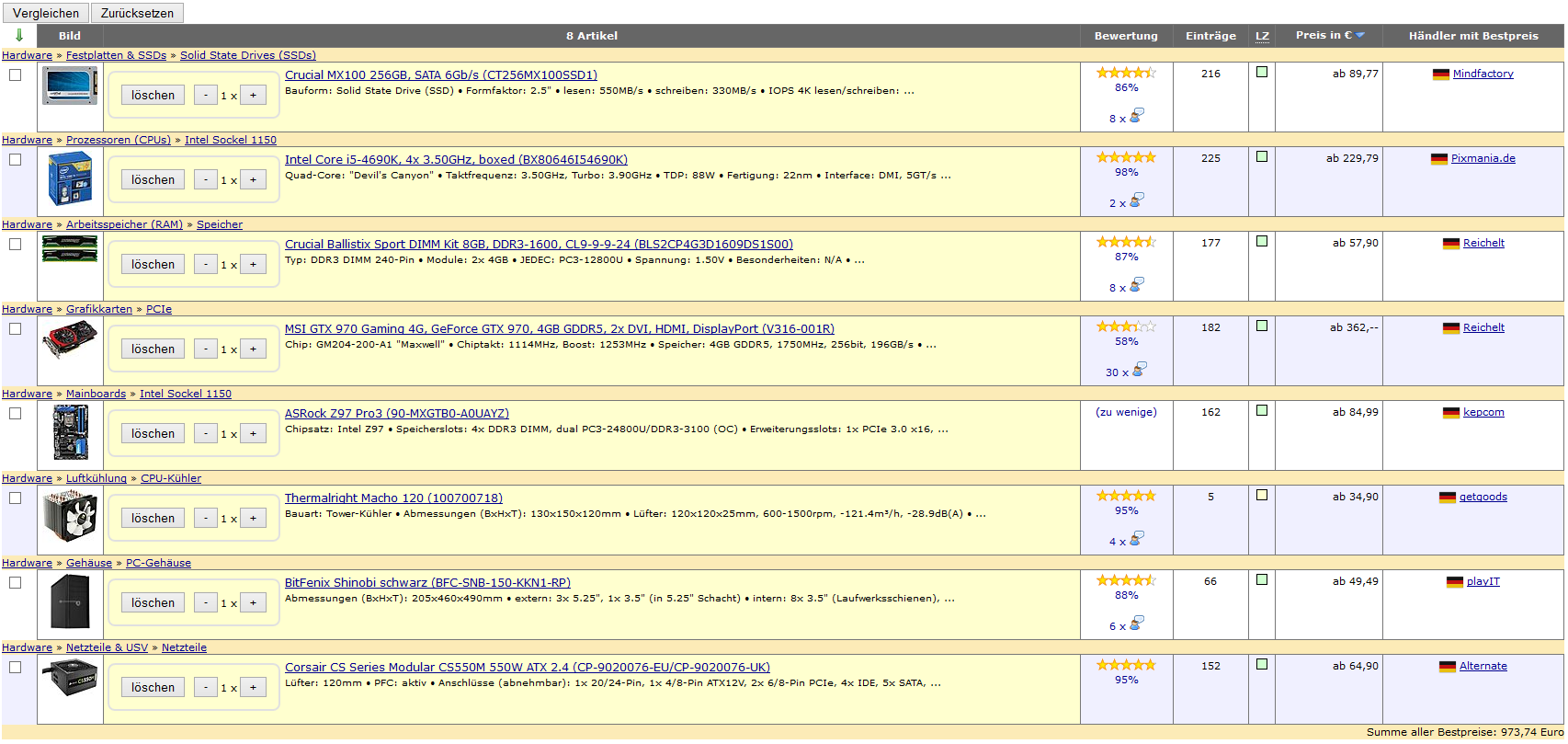Click the green down-arrow icon in table header
The image size is (1568, 744).
[x=18, y=36]
